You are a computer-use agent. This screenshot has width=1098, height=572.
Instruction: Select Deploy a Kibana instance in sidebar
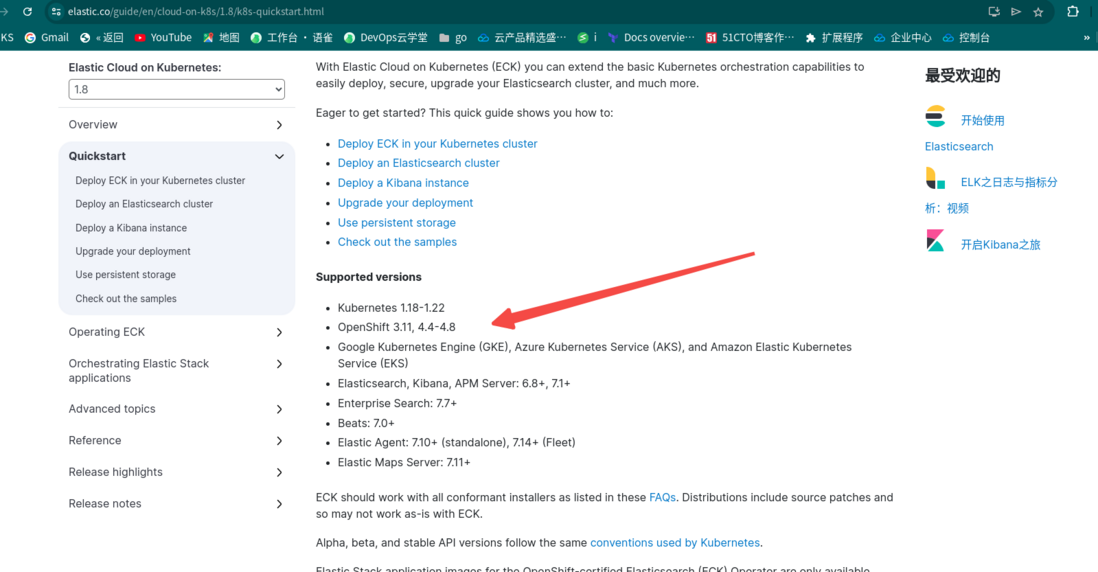coord(131,228)
